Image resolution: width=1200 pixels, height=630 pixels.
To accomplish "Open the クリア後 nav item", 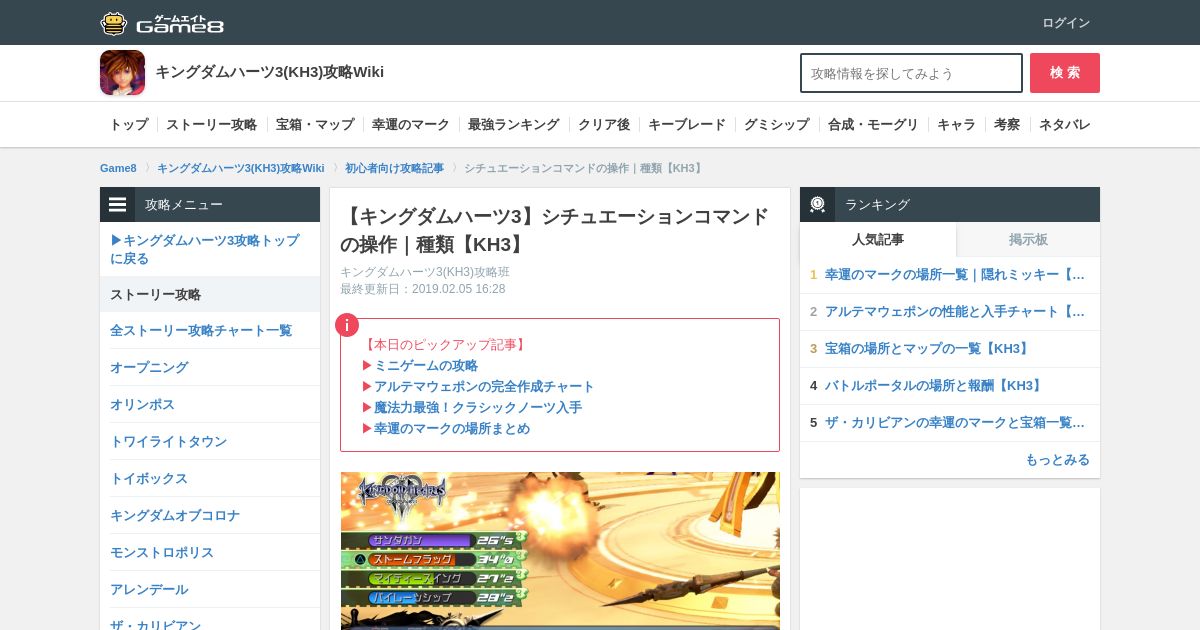I will coord(604,125).
